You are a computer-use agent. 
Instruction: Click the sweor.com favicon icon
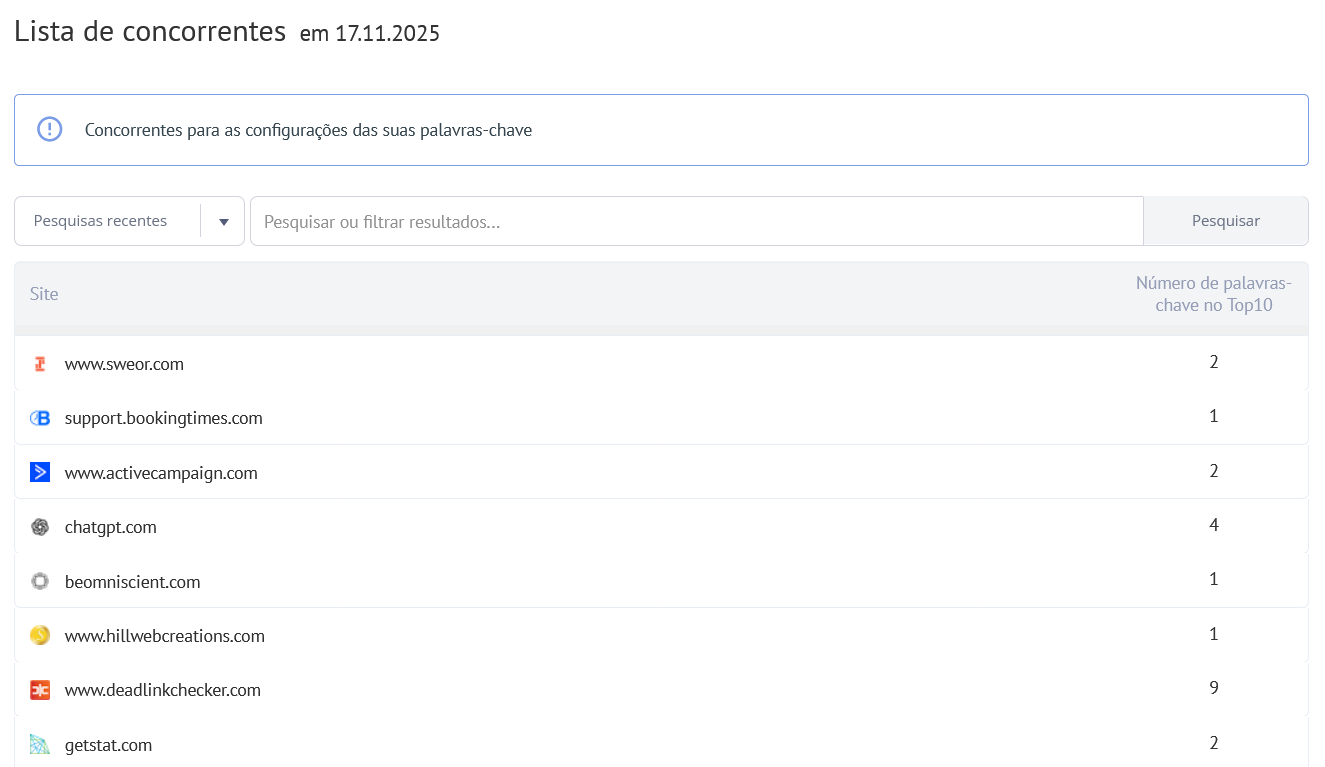pos(40,364)
